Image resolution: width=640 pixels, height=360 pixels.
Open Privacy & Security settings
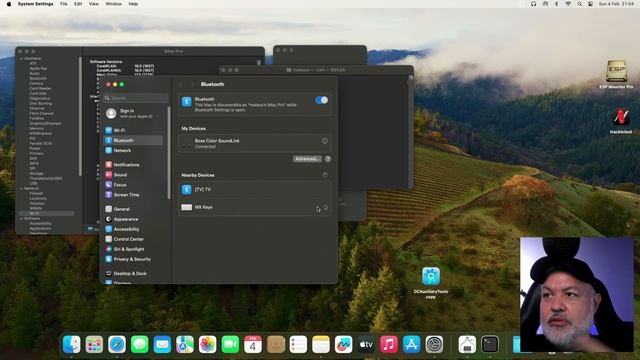(x=133, y=259)
